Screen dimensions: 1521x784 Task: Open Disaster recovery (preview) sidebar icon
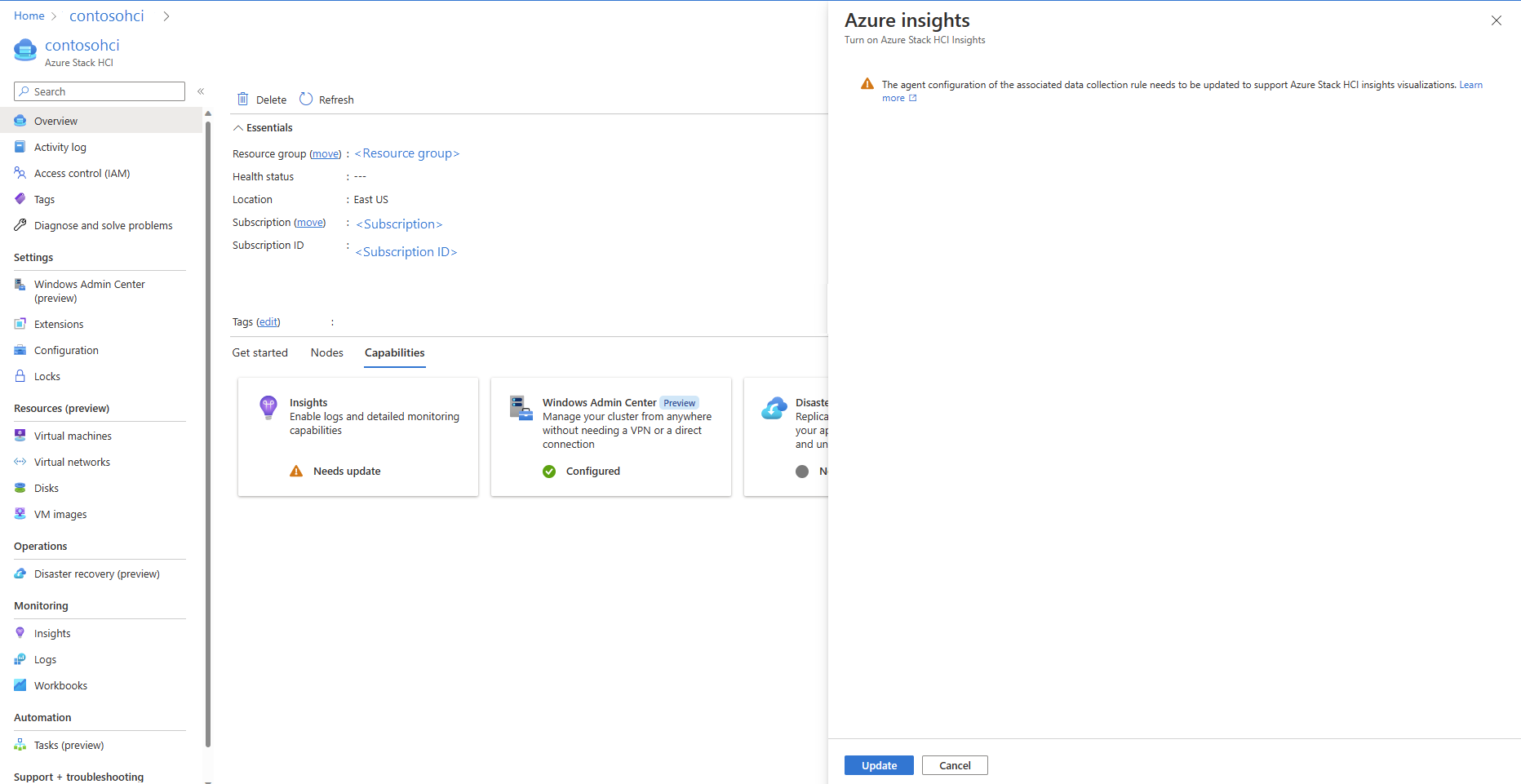pos(20,574)
